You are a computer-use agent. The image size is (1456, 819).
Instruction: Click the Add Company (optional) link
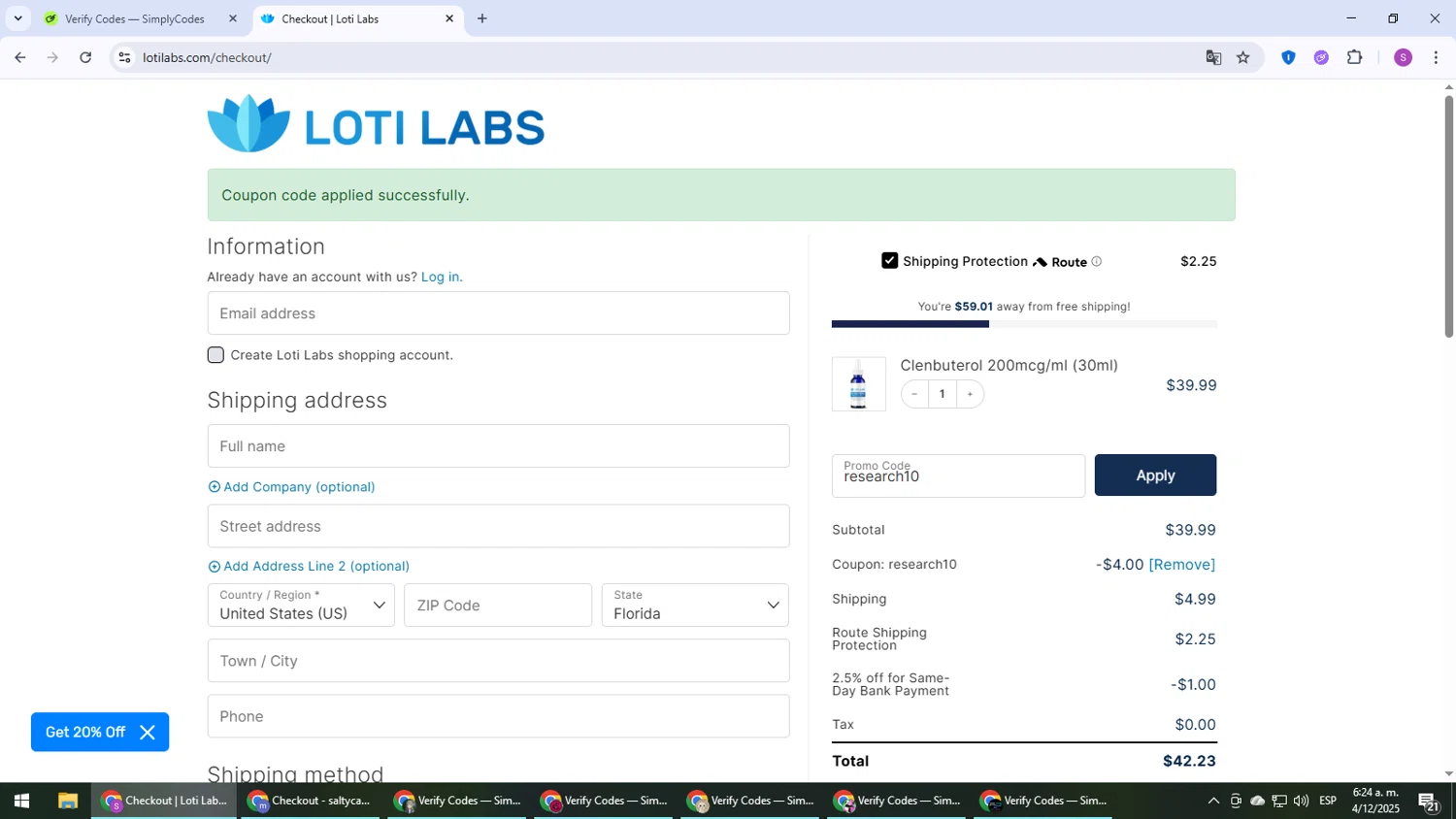[299, 487]
